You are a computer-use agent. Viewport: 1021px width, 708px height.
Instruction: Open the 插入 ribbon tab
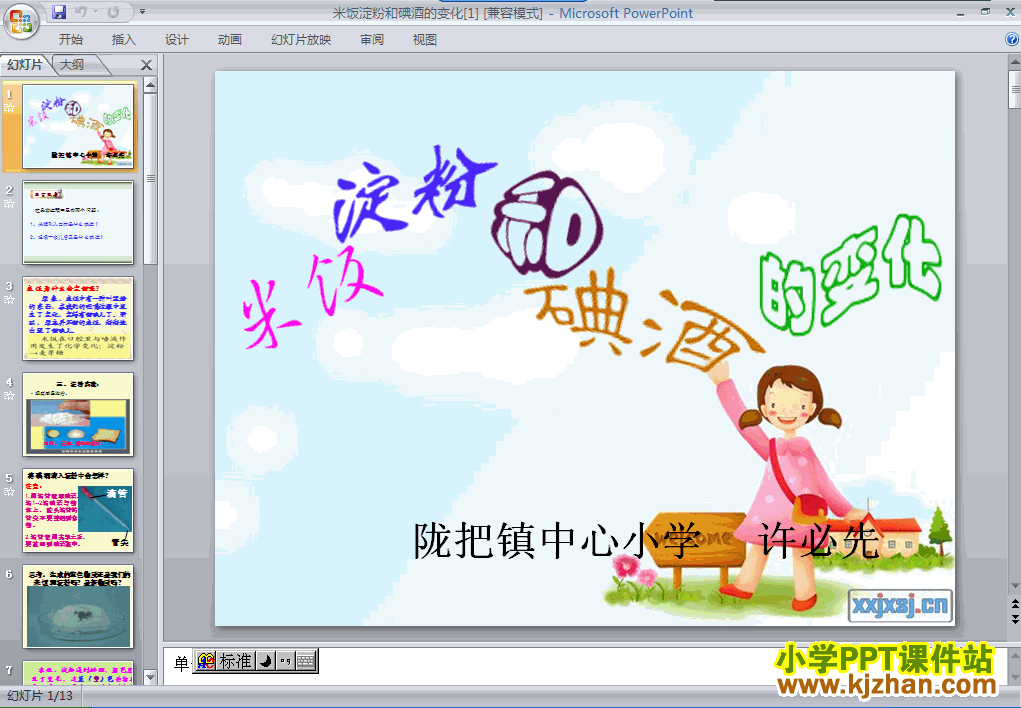[123, 40]
